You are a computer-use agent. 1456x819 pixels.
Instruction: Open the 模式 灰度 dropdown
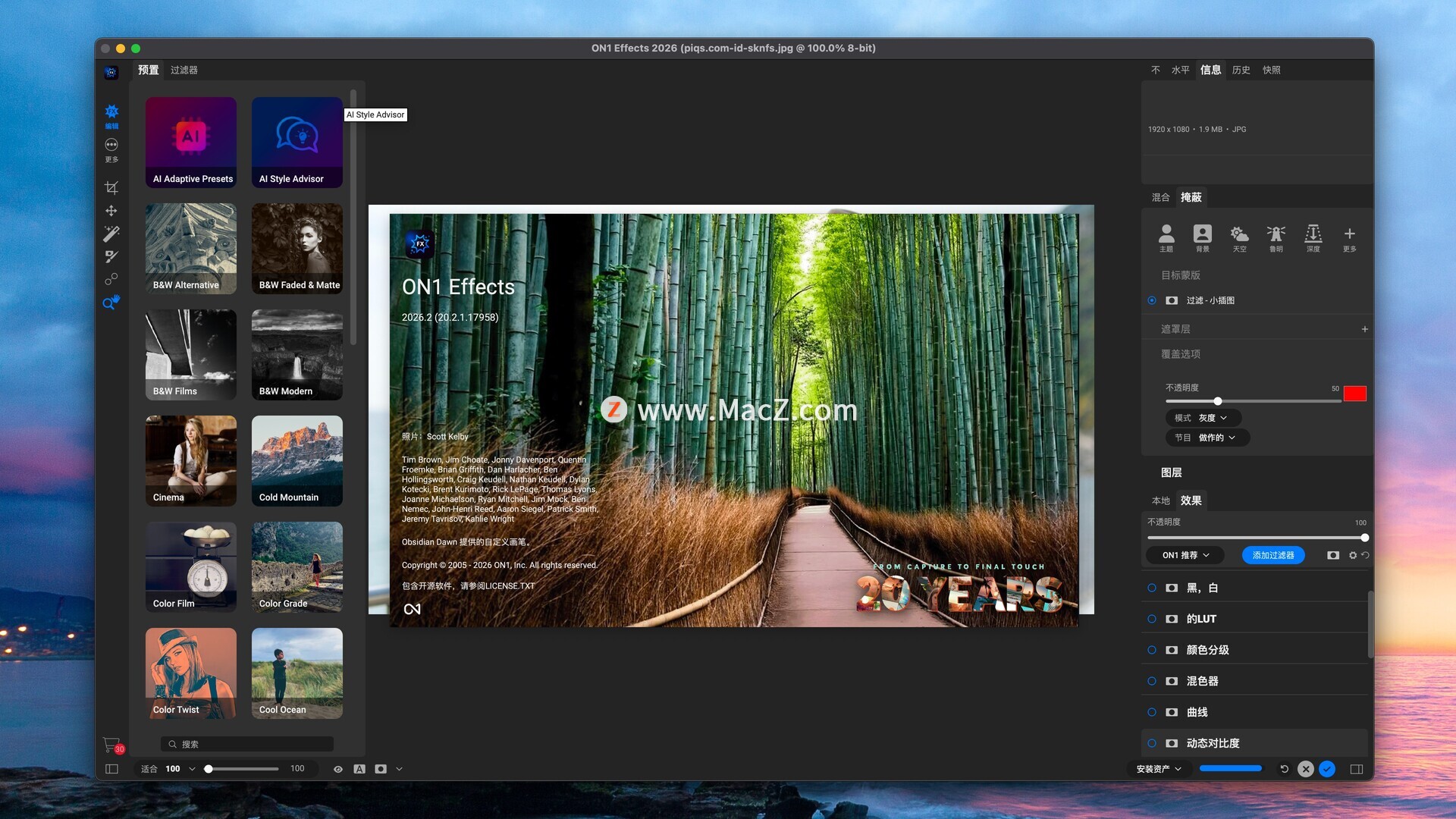(x=1202, y=418)
